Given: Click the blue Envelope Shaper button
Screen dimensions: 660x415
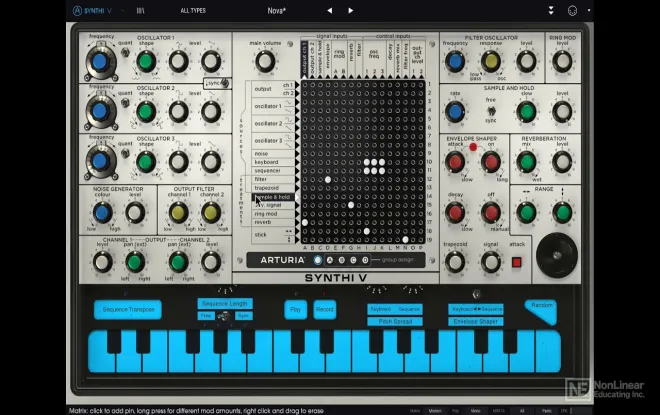Looking at the screenshot, I should pos(476,322).
